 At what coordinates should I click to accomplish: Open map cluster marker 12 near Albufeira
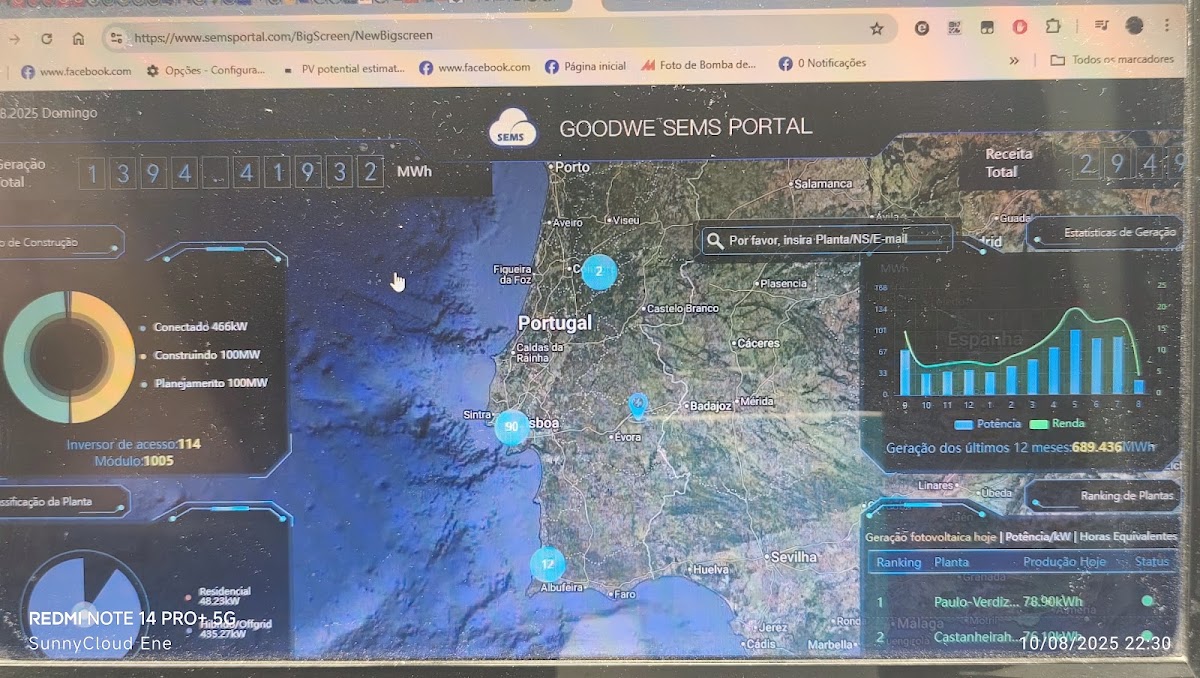(547, 564)
